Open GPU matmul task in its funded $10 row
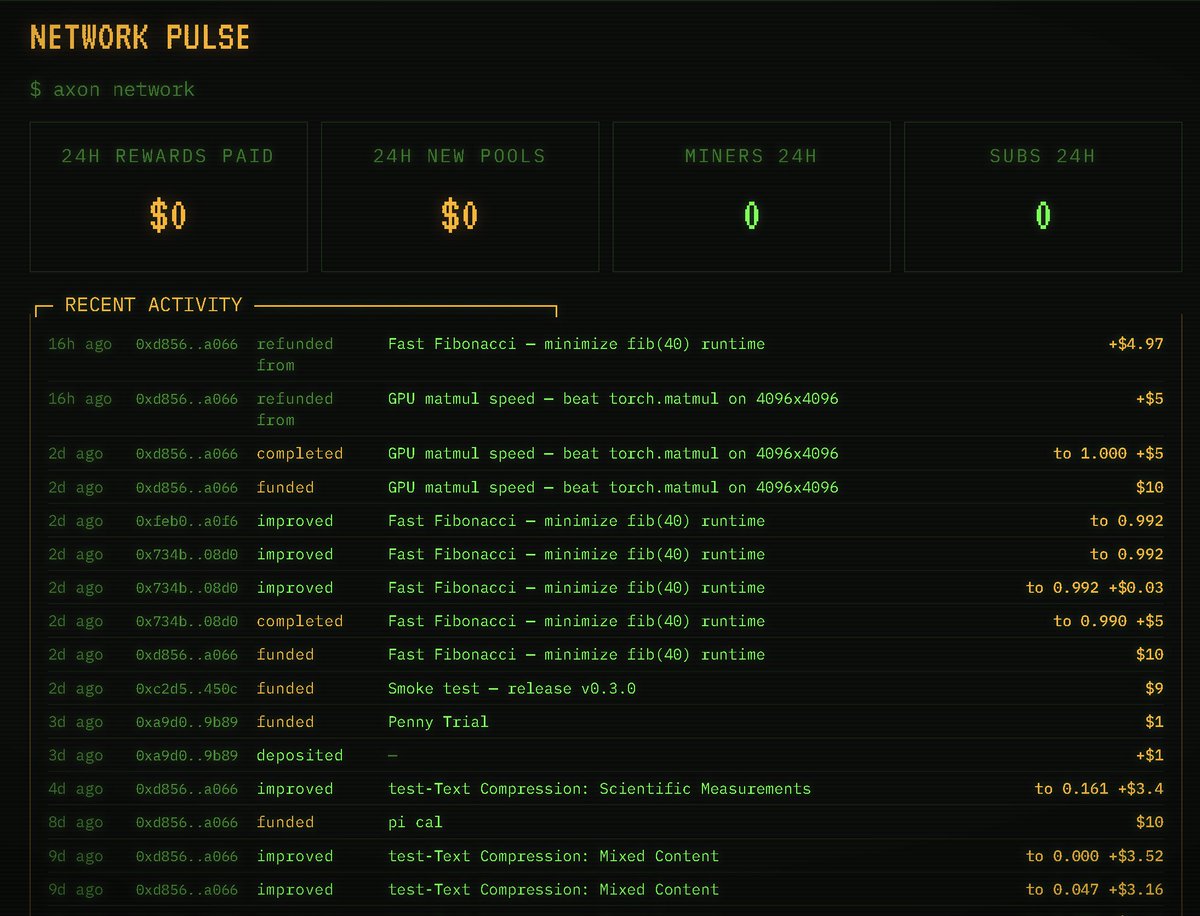 (x=613, y=488)
